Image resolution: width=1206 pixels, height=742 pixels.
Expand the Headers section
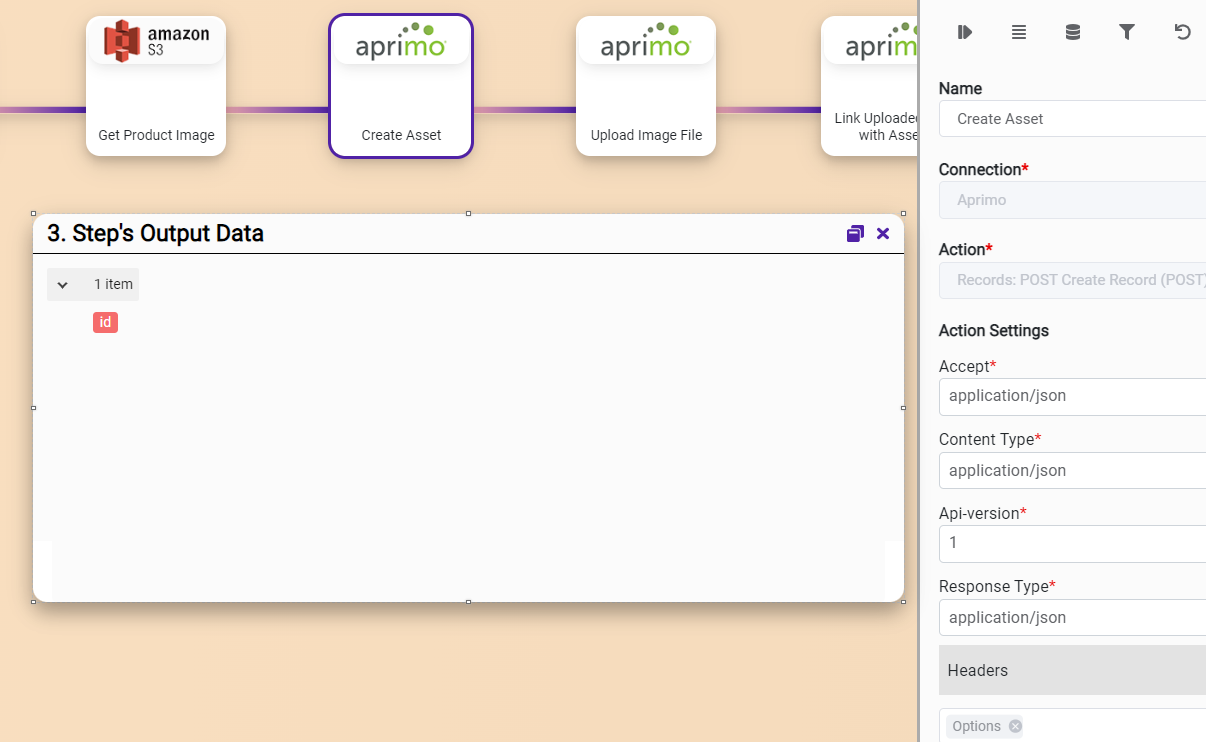tap(1072, 670)
